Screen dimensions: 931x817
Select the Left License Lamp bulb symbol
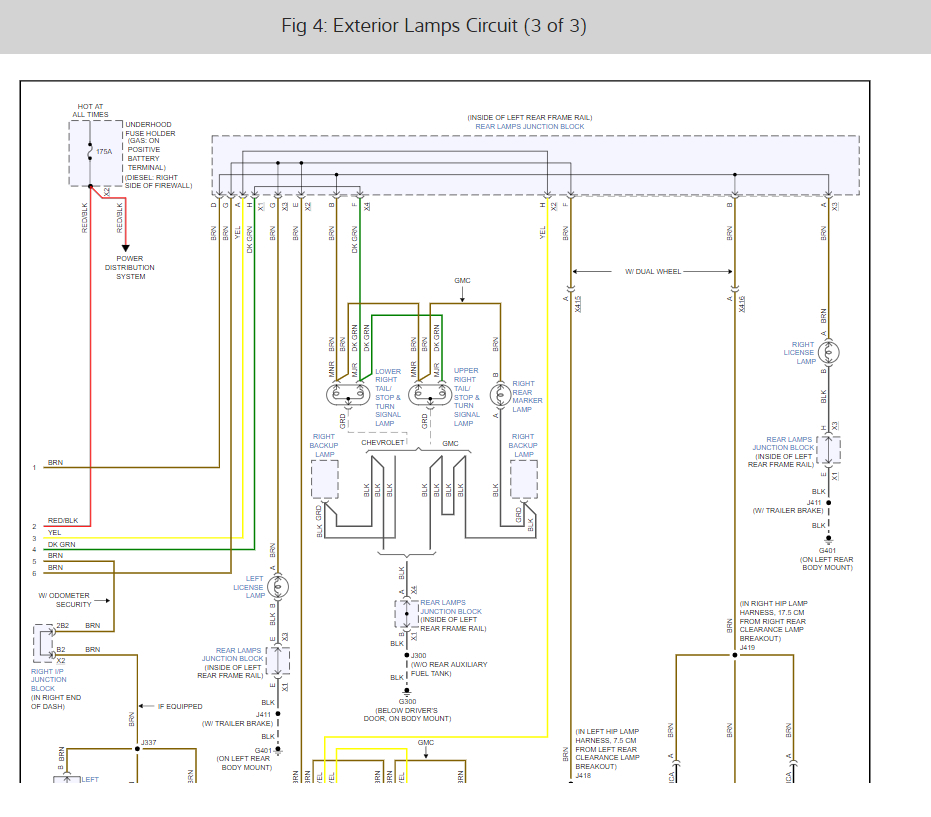coord(276,585)
